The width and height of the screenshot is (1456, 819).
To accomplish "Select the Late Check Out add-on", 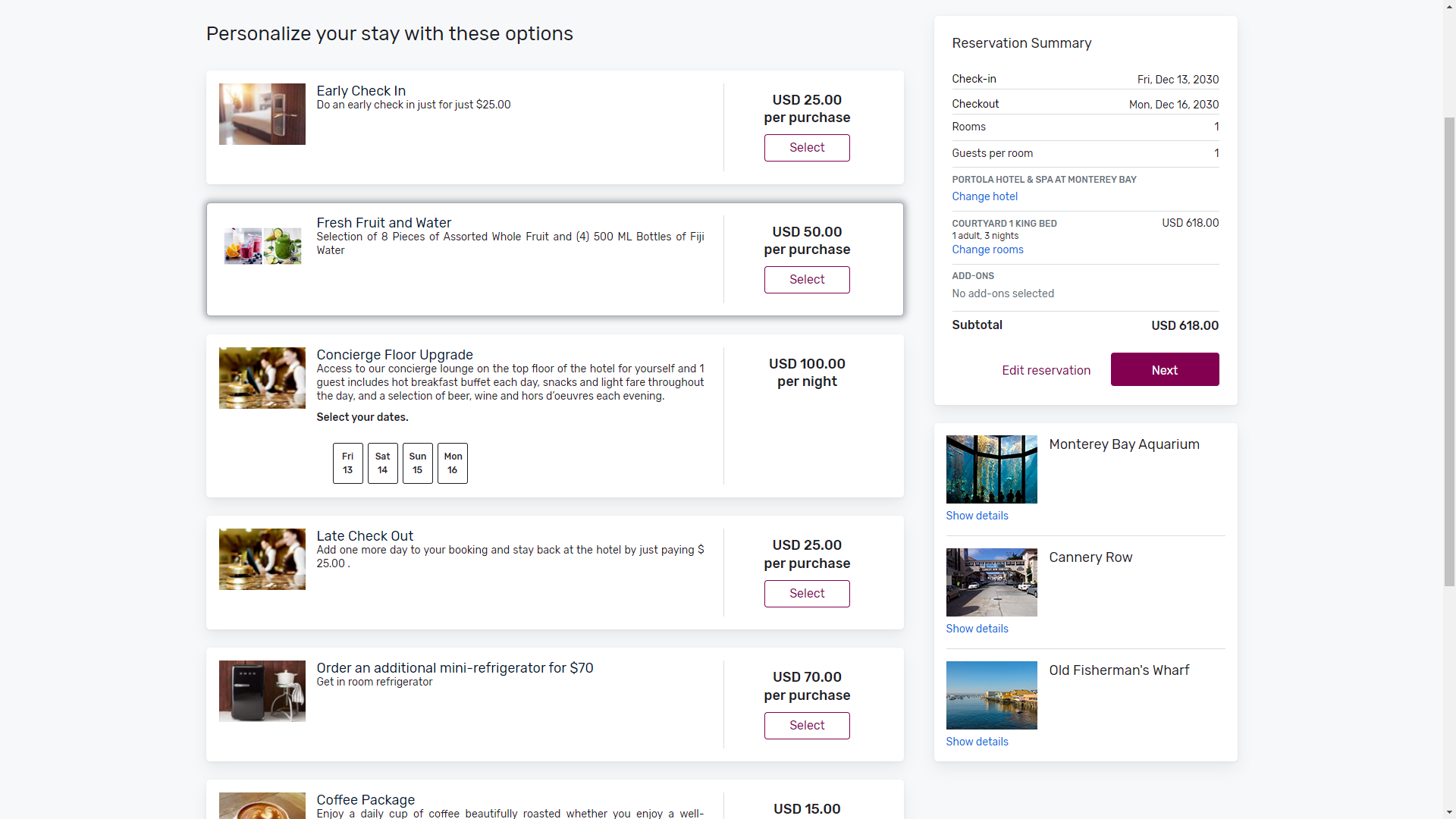I will click(x=807, y=594).
